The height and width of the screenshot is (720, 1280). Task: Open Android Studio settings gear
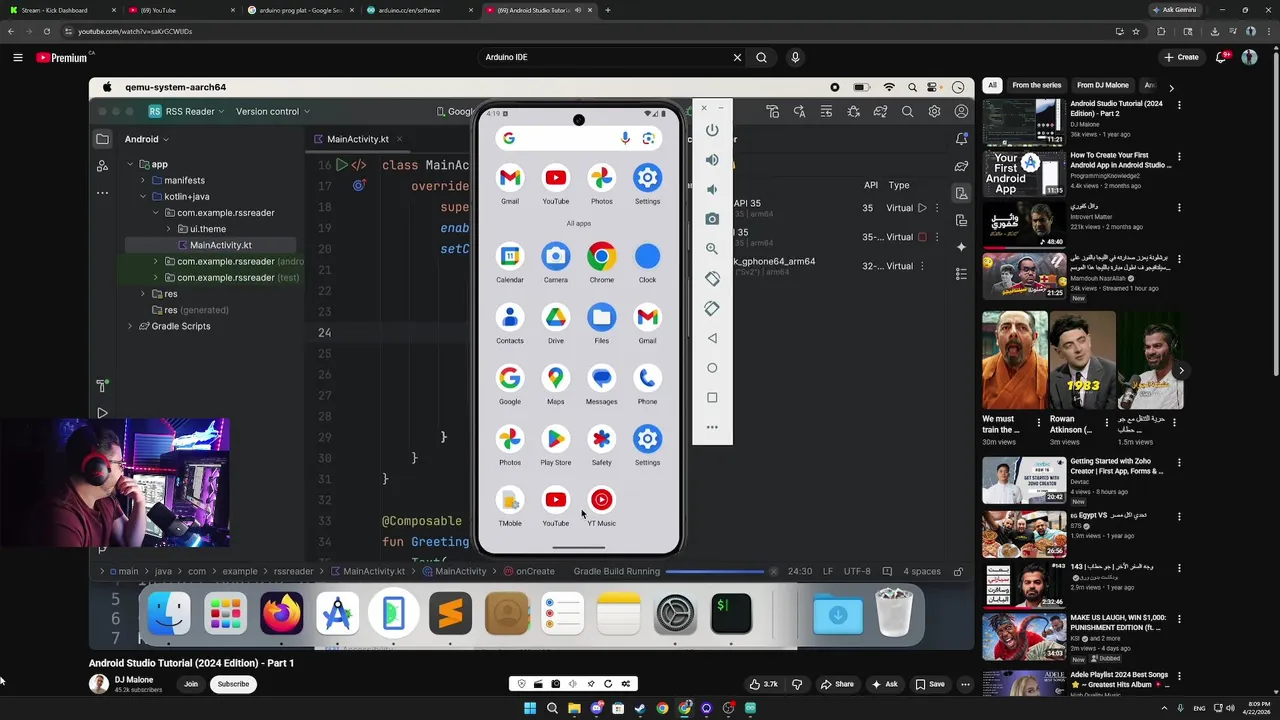click(934, 112)
